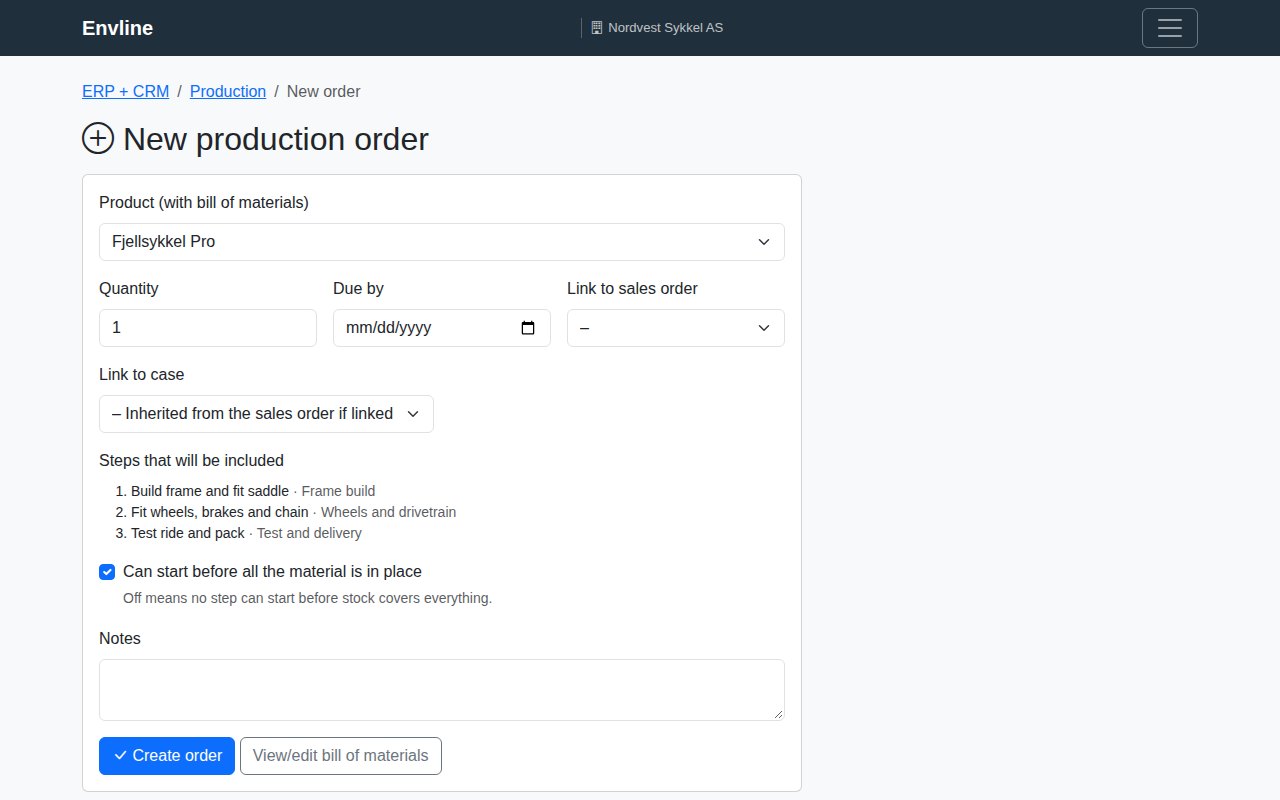Click the 'New production order' heading
Screen dimensions: 1280x800
[x=276, y=138]
